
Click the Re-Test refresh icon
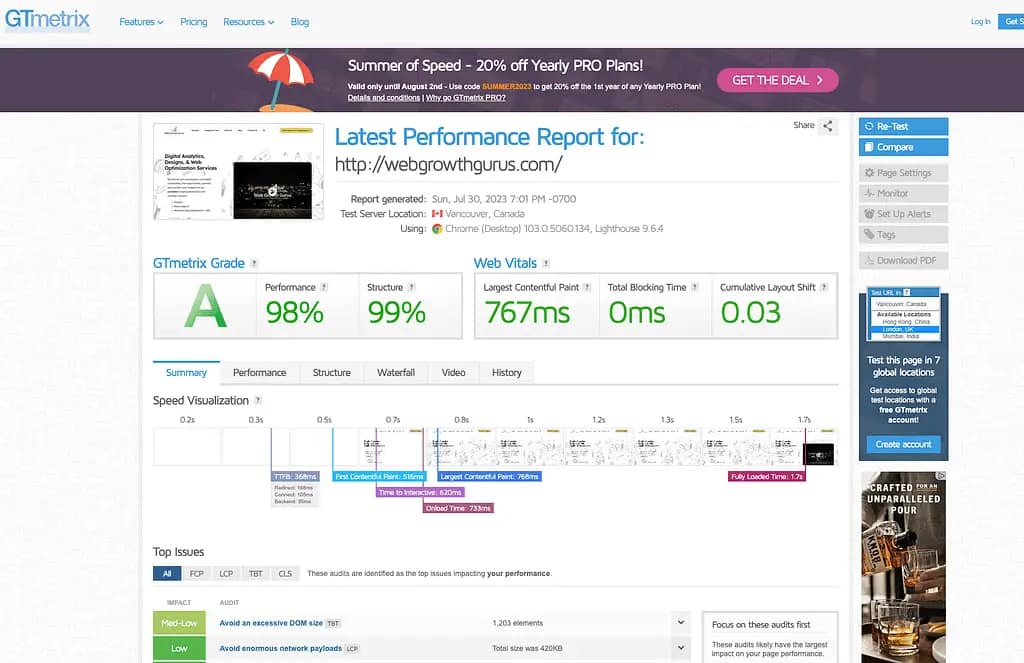tap(869, 126)
